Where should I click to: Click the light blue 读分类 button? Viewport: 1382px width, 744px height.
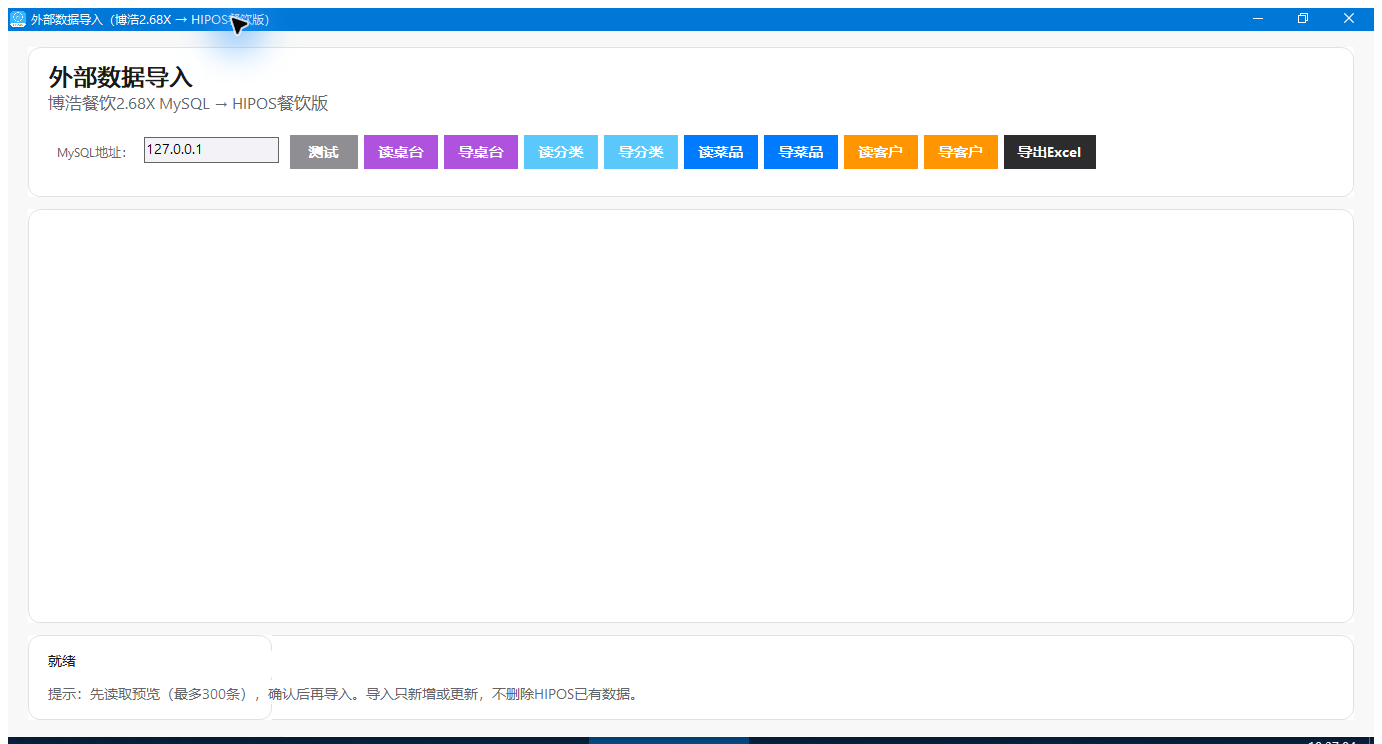561,152
